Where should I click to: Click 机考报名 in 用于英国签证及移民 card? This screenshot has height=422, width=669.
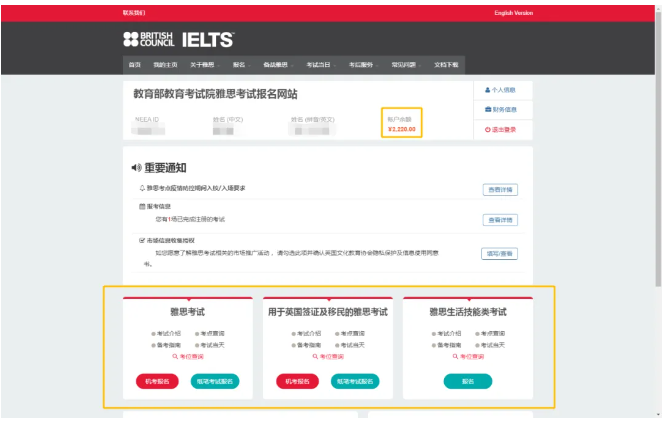297,381
